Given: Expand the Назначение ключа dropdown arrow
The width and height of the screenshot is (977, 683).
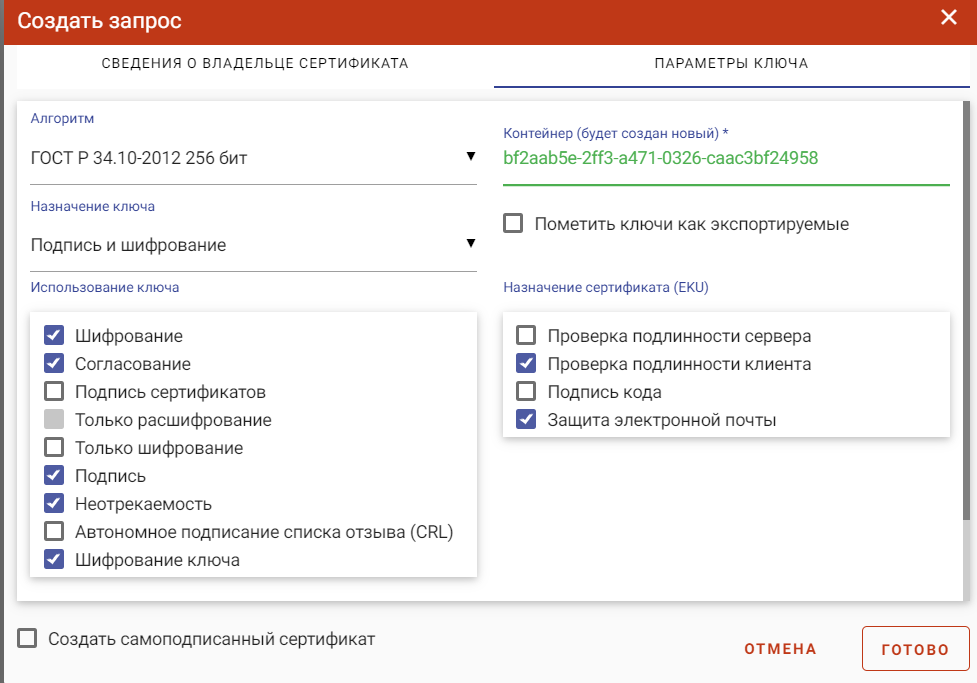Looking at the screenshot, I should pos(471,243).
